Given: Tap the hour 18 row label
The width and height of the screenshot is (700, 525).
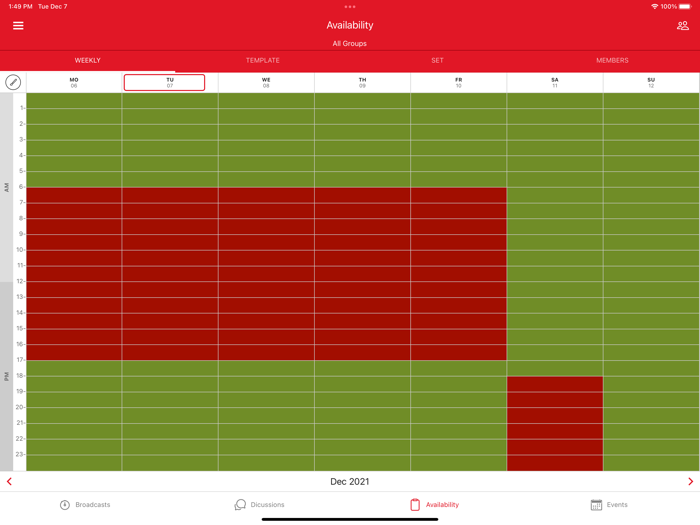Looking at the screenshot, I should tap(20, 375).
